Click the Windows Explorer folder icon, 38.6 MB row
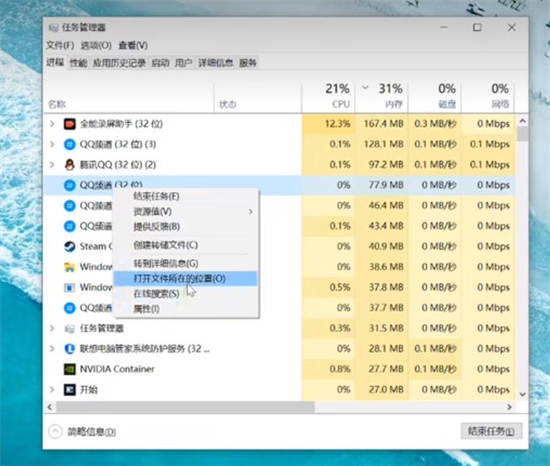Image resolution: width=550 pixels, height=466 pixels. 69,267
